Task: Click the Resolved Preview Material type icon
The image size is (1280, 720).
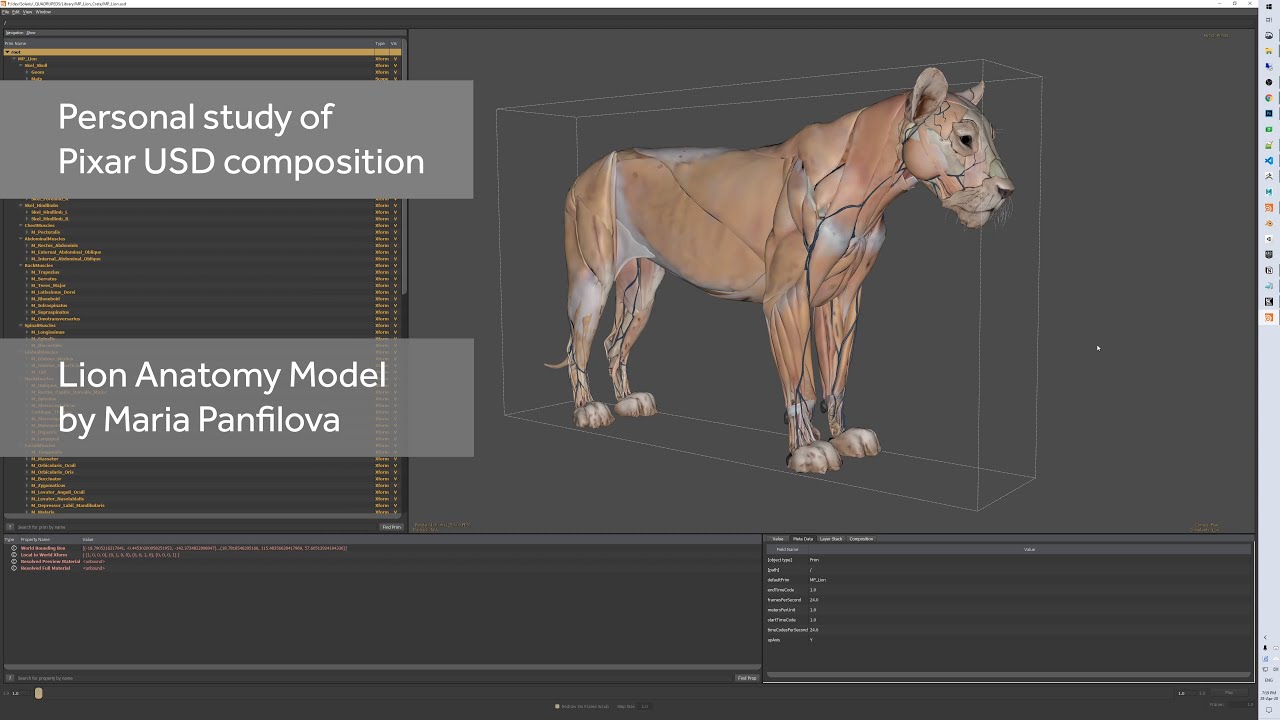Action: [13, 561]
